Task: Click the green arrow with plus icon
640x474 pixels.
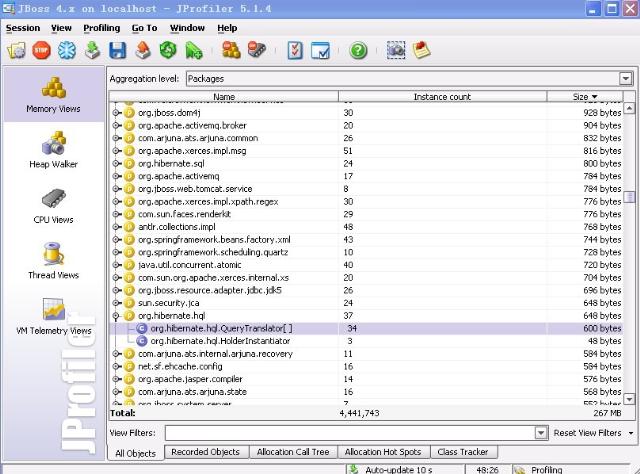Action: pyautogui.click(x=194, y=51)
